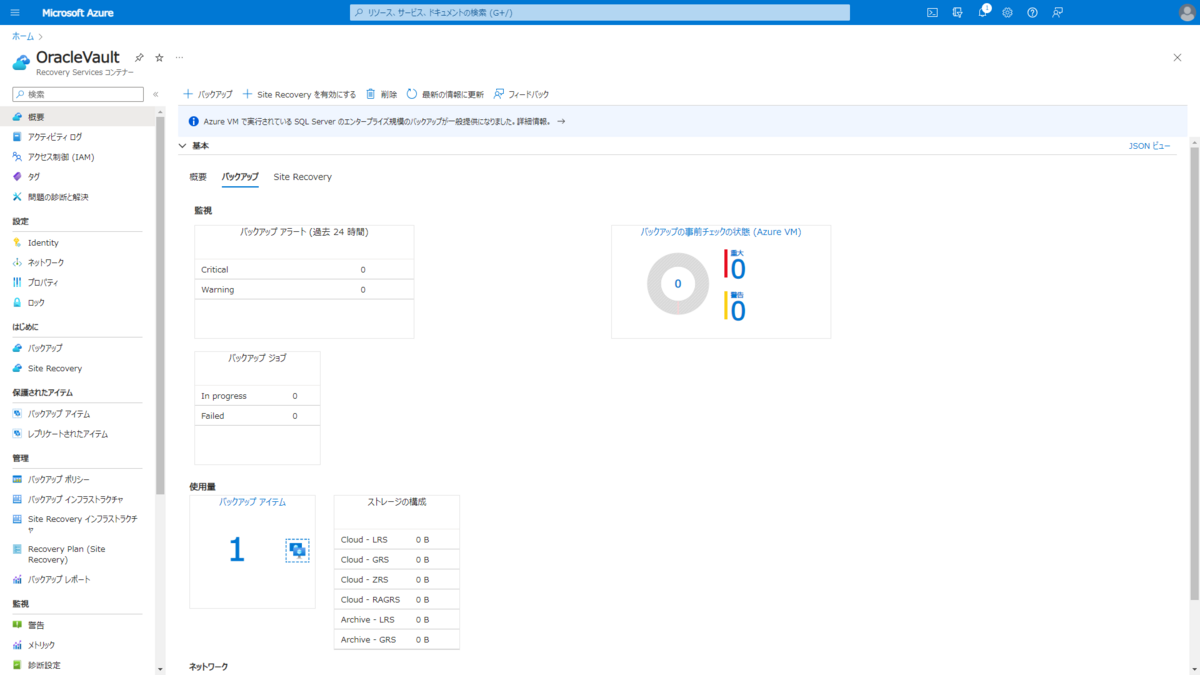Click the main content vertical scrollbar
Screen dimensions: 1200x675
(x=1194, y=376)
